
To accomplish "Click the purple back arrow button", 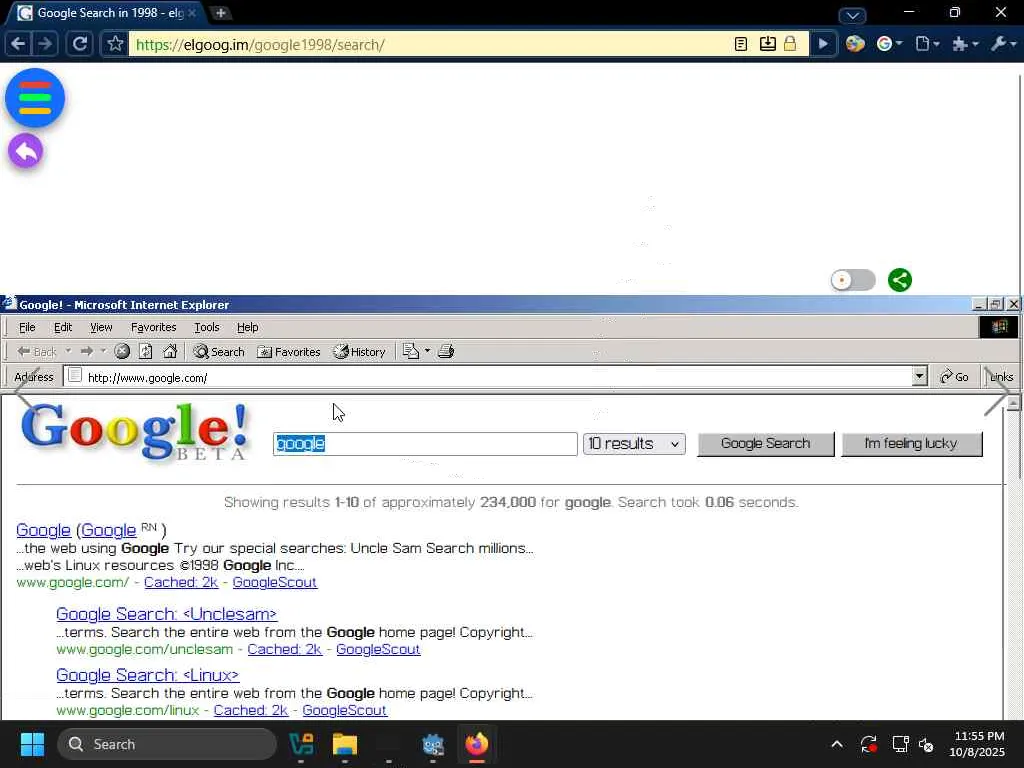I will click(25, 151).
